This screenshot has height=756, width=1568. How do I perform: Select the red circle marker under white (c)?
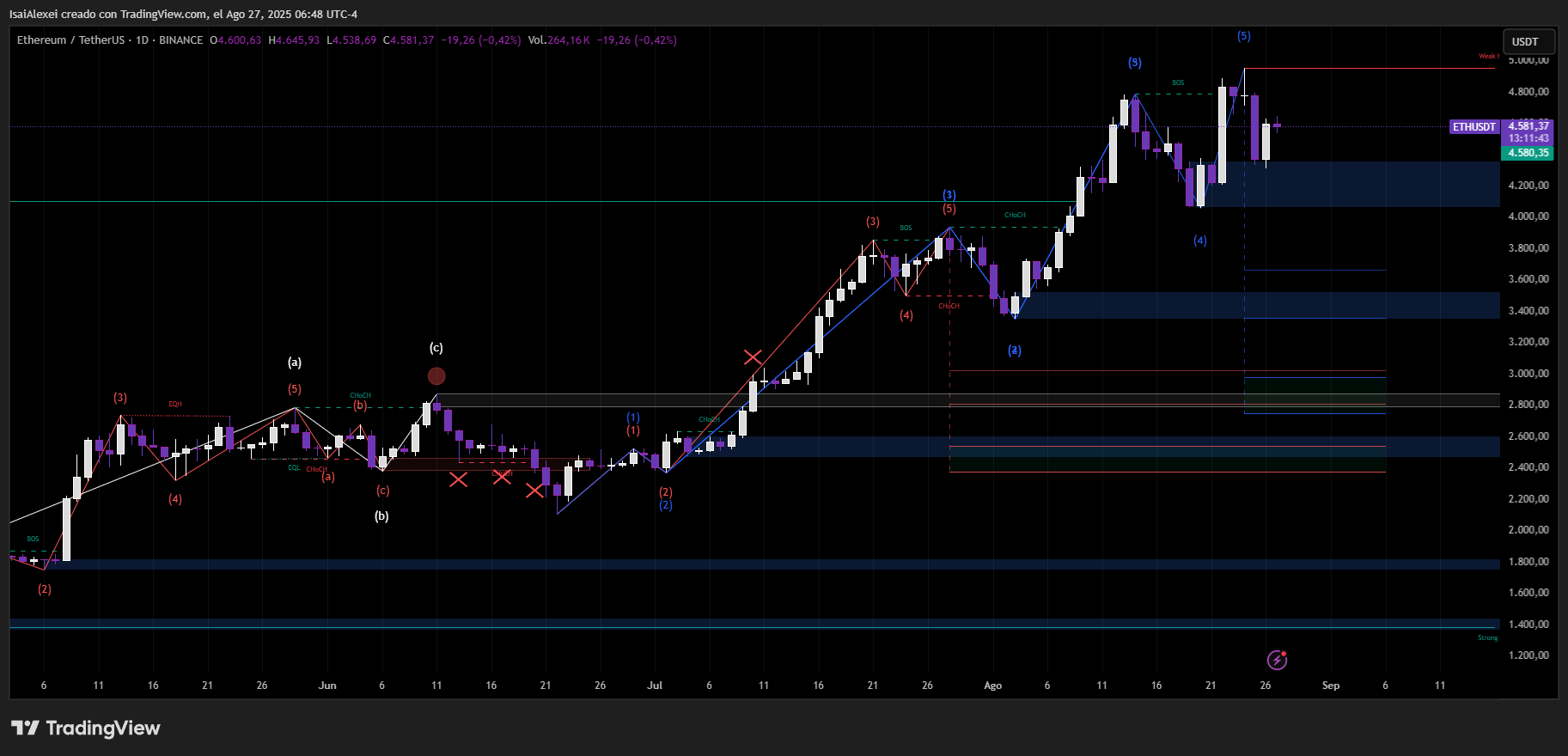[x=436, y=376]
